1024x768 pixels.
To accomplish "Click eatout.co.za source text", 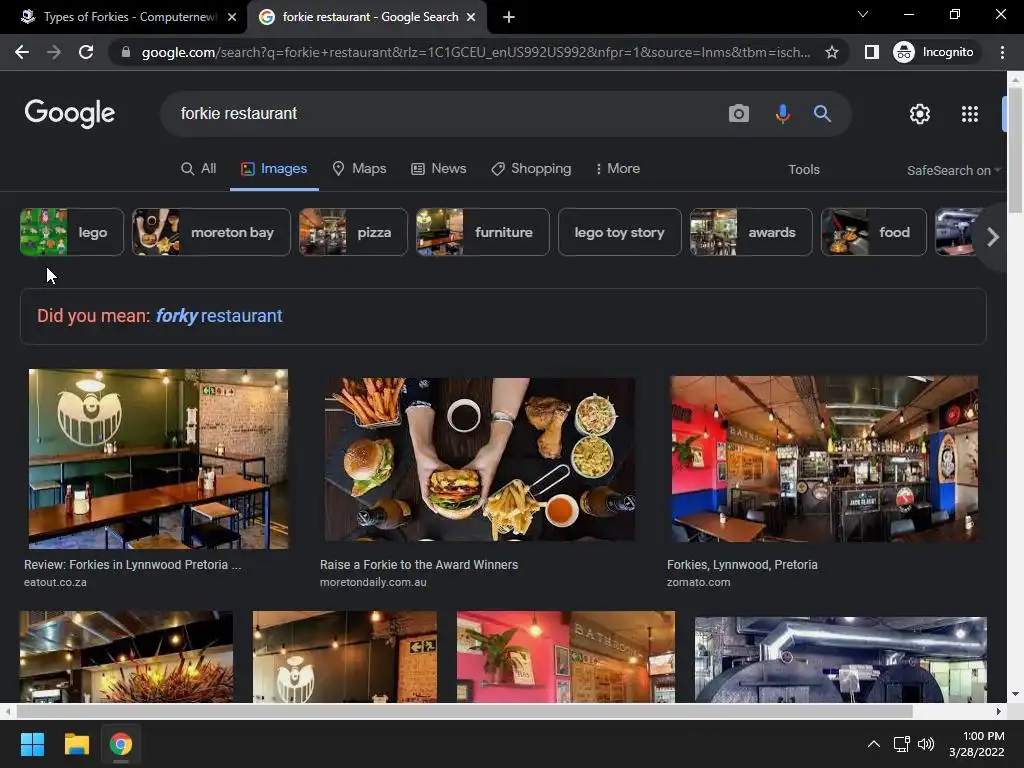I will [x=55, y=582].
